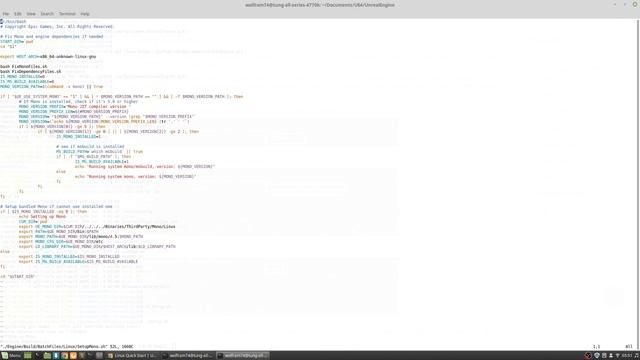This screenshot has height=360, width=640.
Task: Click the 'Copyright Epic Games' comment line
Action: pyautogui.click(x=57, y=27)
